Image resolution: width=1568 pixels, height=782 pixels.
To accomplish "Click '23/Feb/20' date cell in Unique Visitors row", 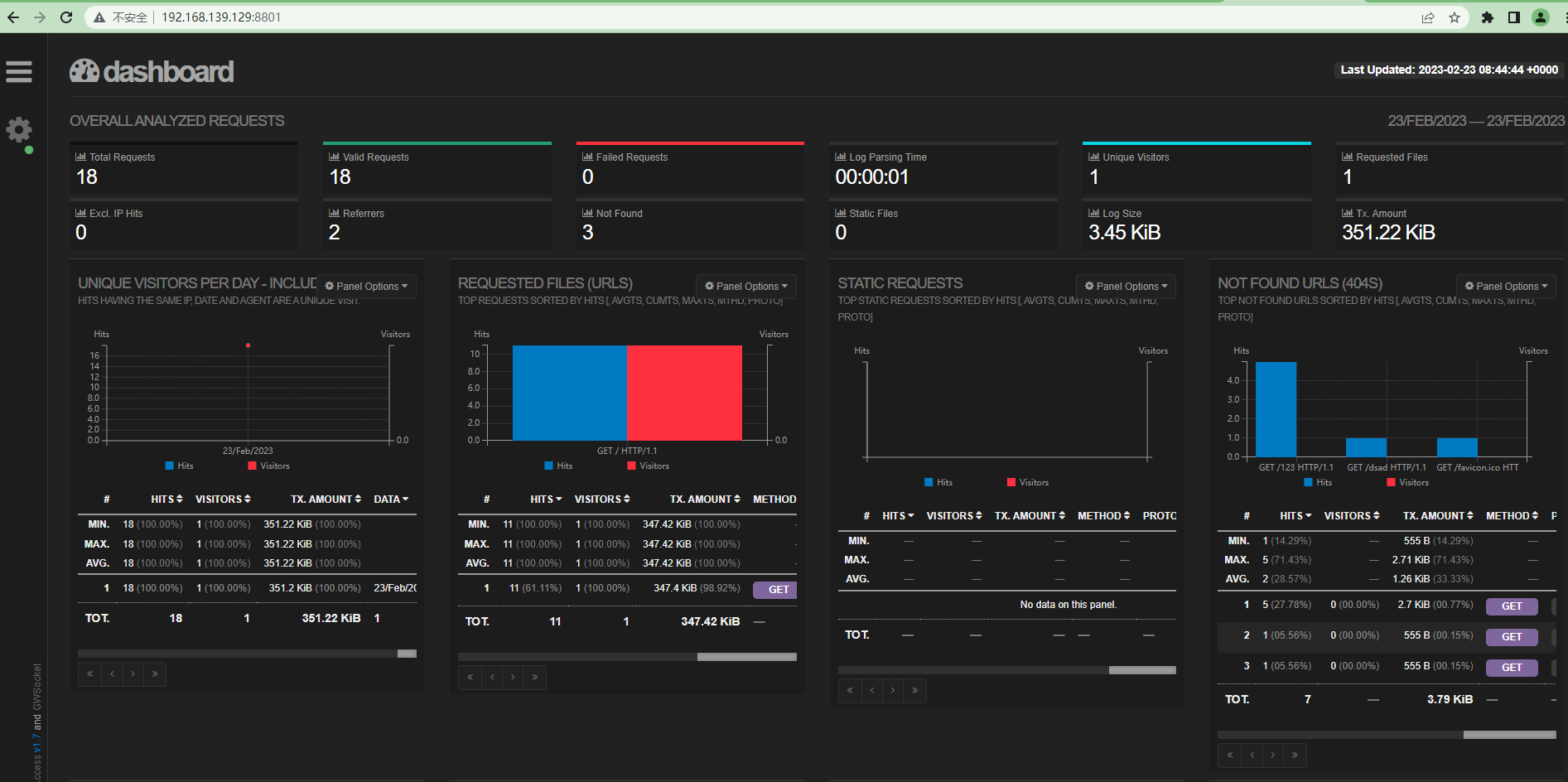I will tap(395, 588).
